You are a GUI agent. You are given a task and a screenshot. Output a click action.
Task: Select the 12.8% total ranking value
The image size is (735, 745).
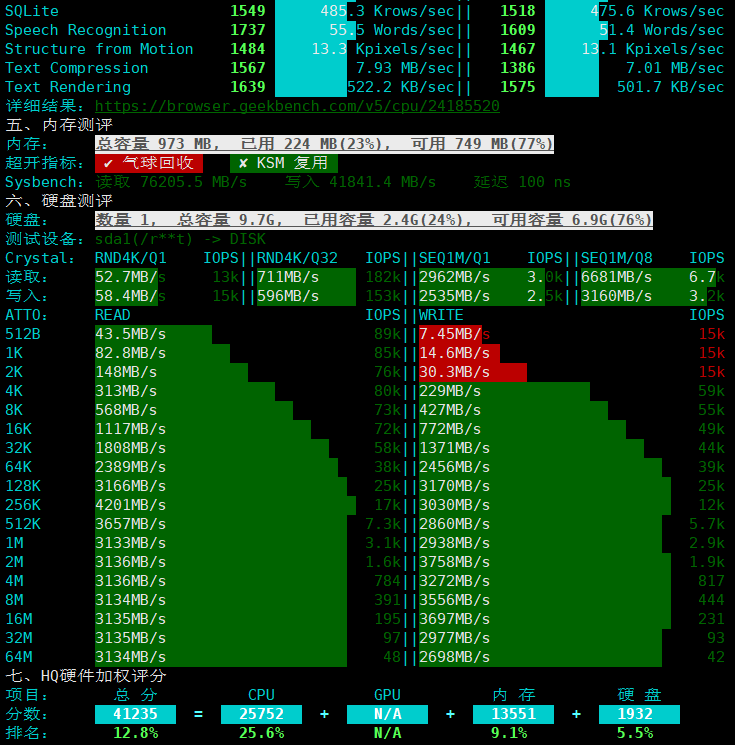coord(135,733)
